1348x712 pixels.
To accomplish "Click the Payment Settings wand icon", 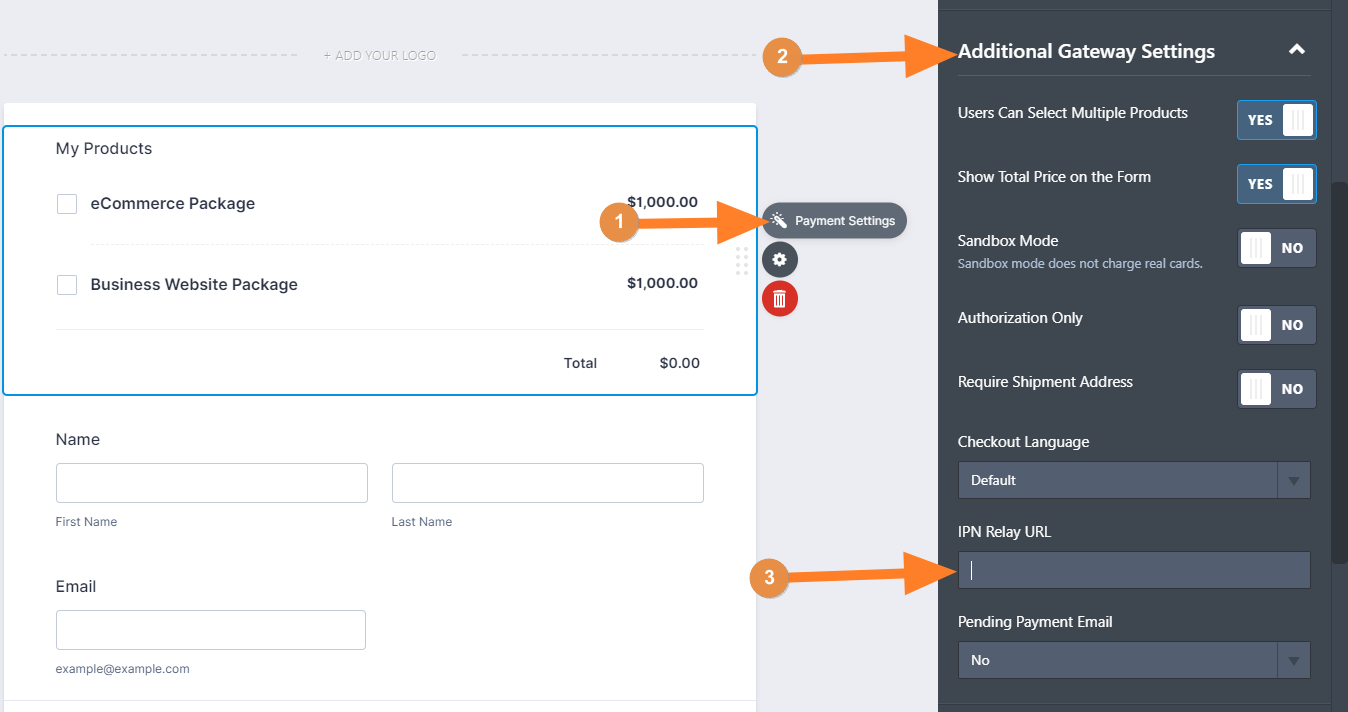I will (x=779, y=220).
